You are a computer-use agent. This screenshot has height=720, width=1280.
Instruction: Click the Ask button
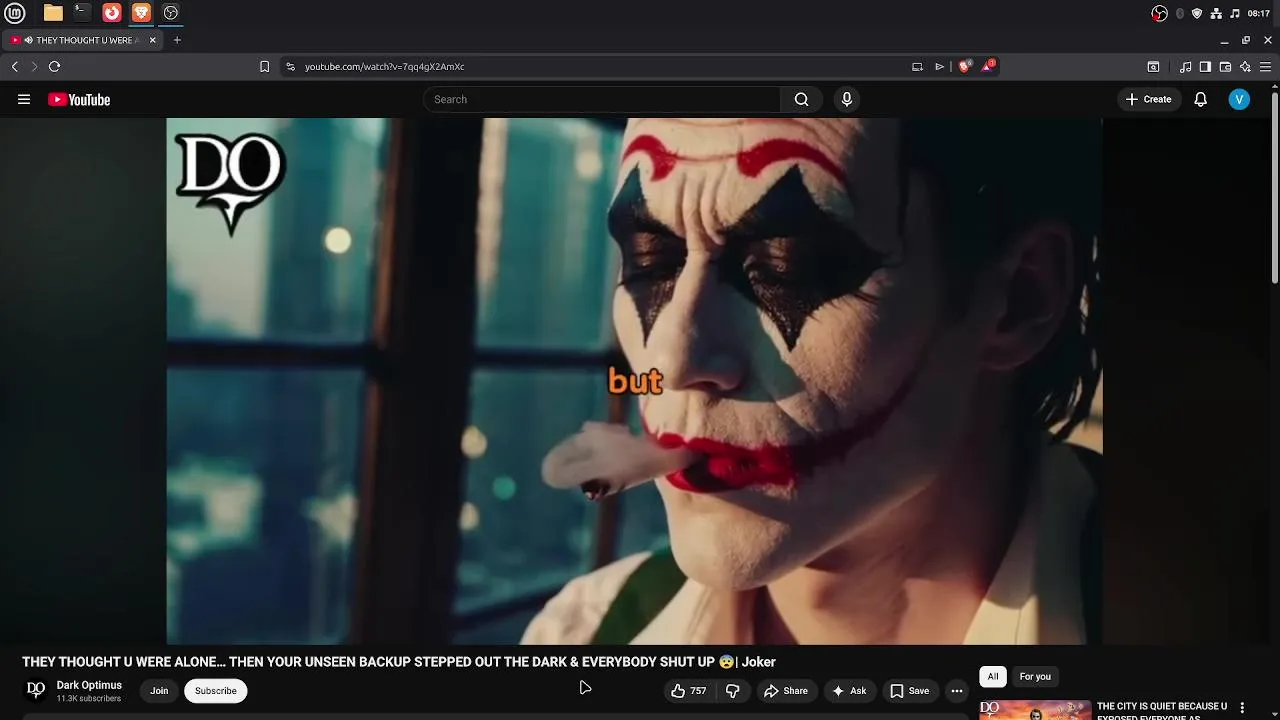[x=849, y=691]
